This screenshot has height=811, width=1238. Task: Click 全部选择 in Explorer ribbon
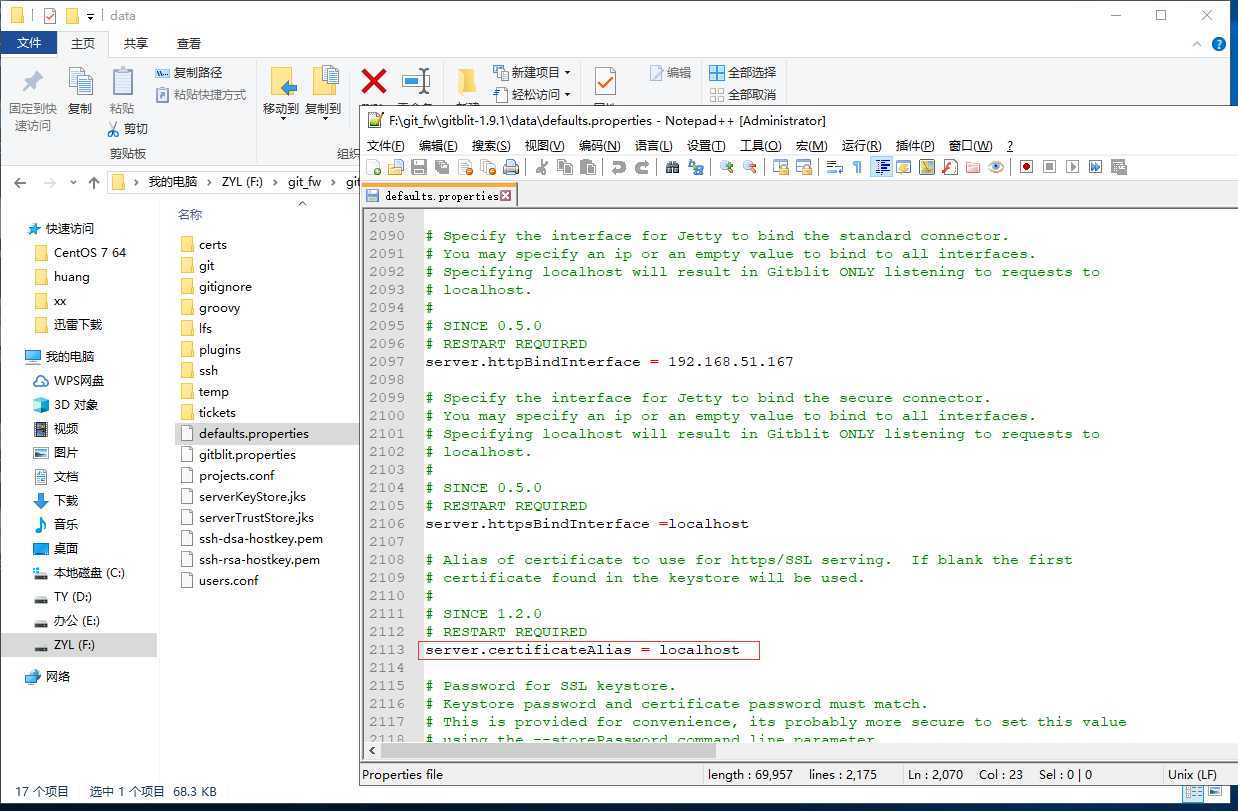tap(742, 73)
